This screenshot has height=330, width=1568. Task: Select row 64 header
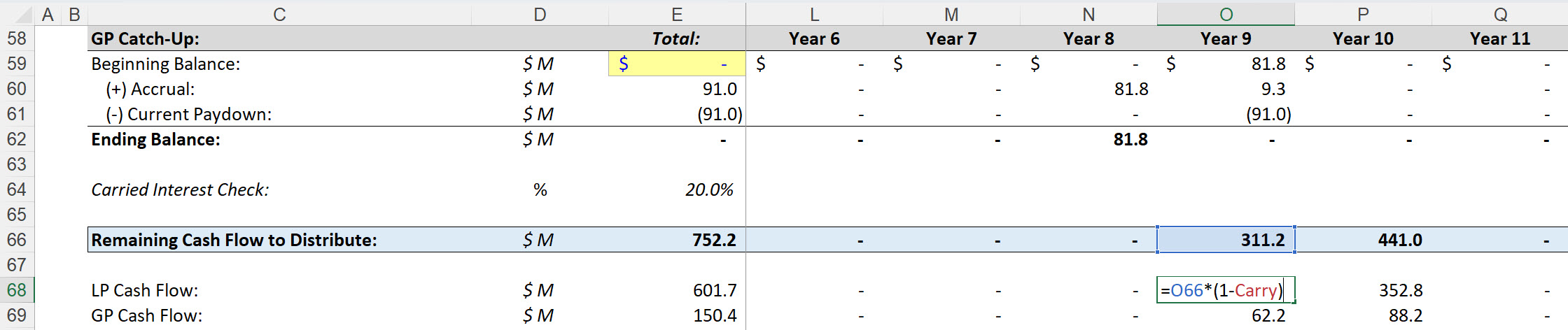(17, 189)
